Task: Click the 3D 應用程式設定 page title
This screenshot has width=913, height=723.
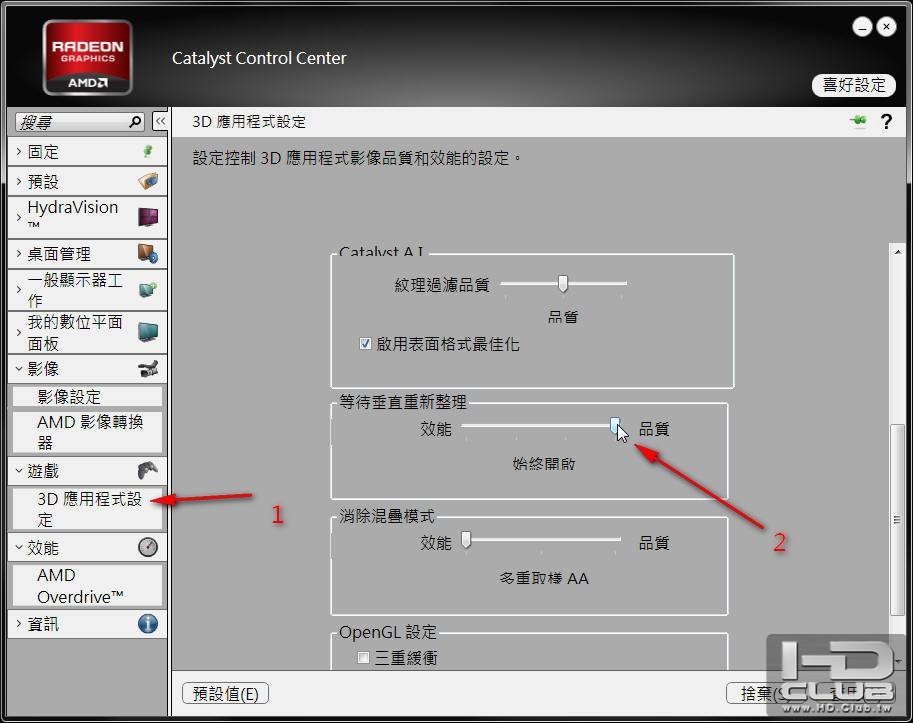Action: (249, 122)
